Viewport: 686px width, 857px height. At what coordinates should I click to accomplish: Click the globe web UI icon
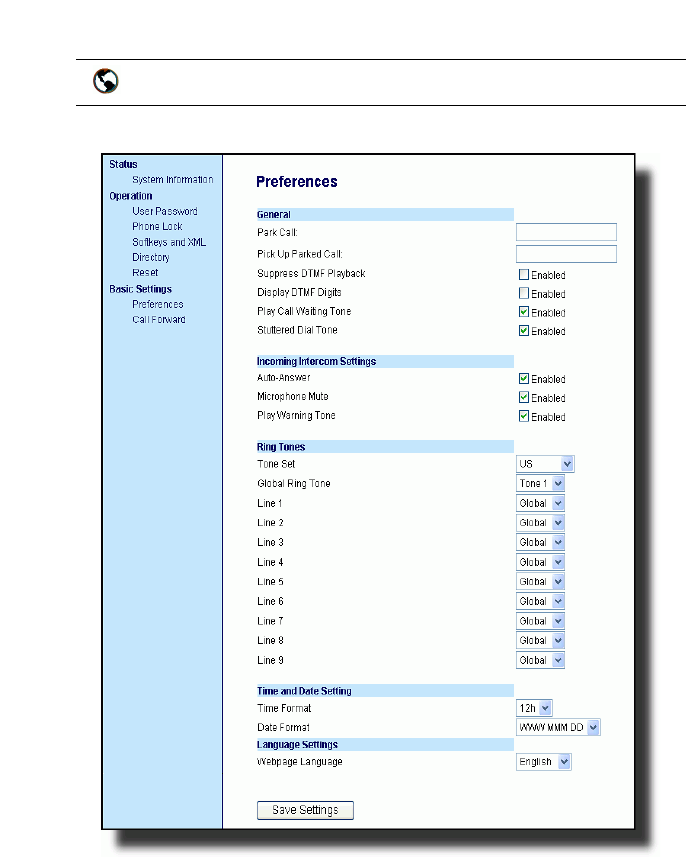click(105, 81)
